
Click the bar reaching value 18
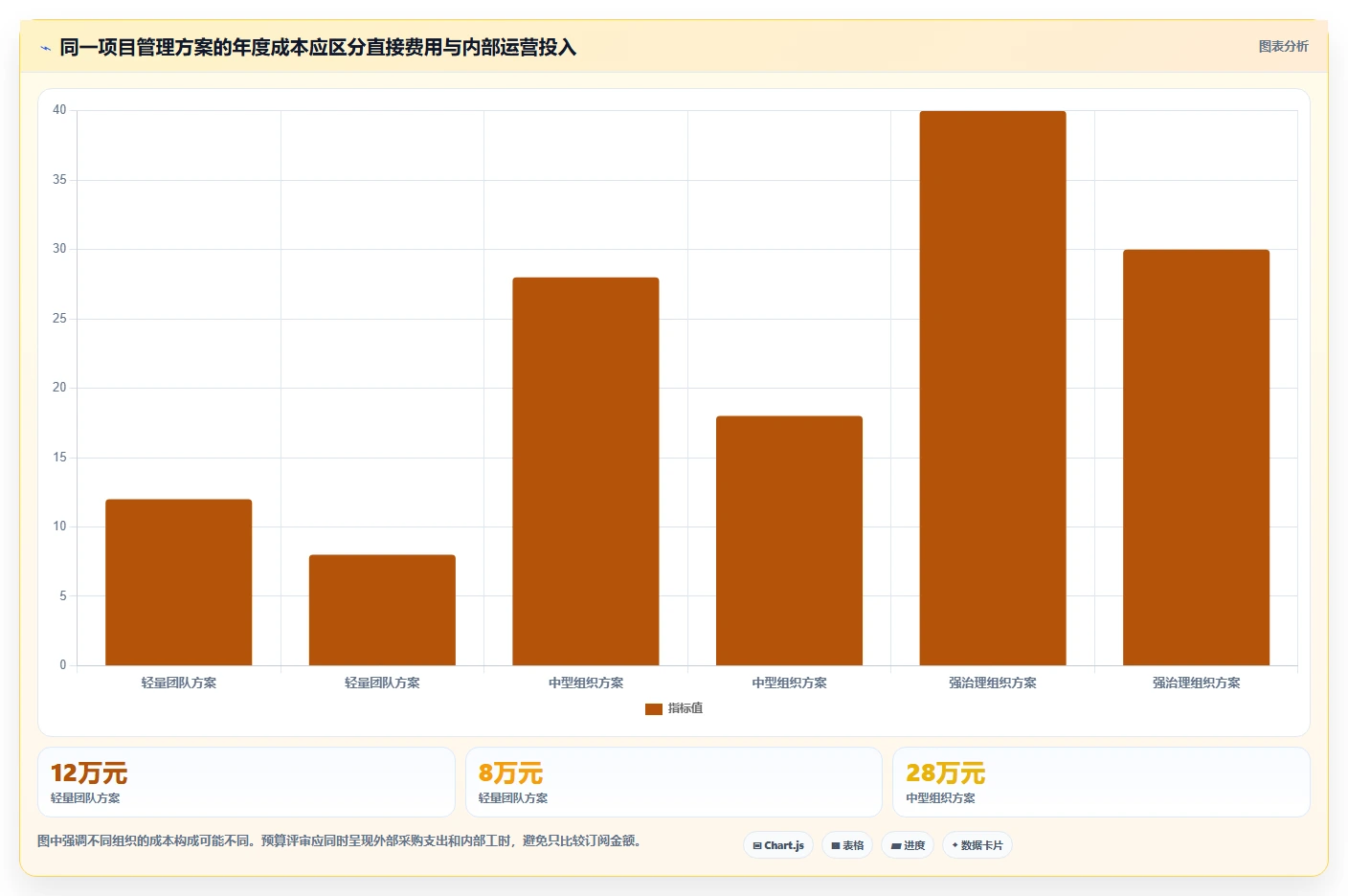(789, 541)
